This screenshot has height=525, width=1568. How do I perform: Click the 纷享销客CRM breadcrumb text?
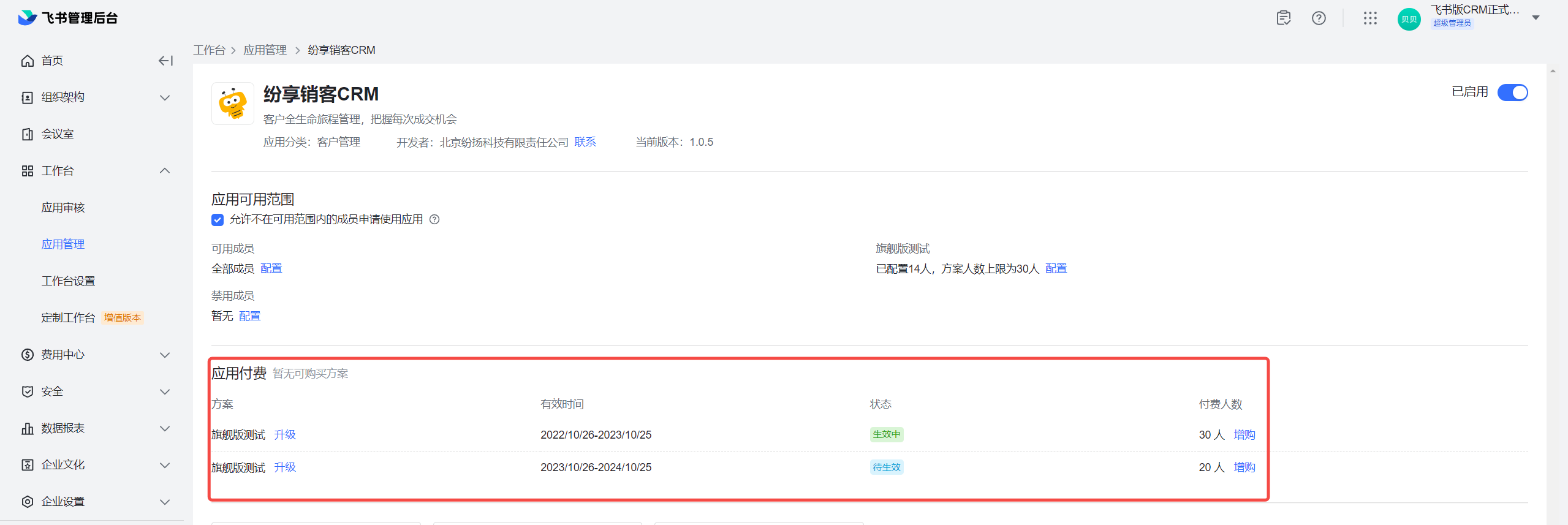click(x=341, y=50)
